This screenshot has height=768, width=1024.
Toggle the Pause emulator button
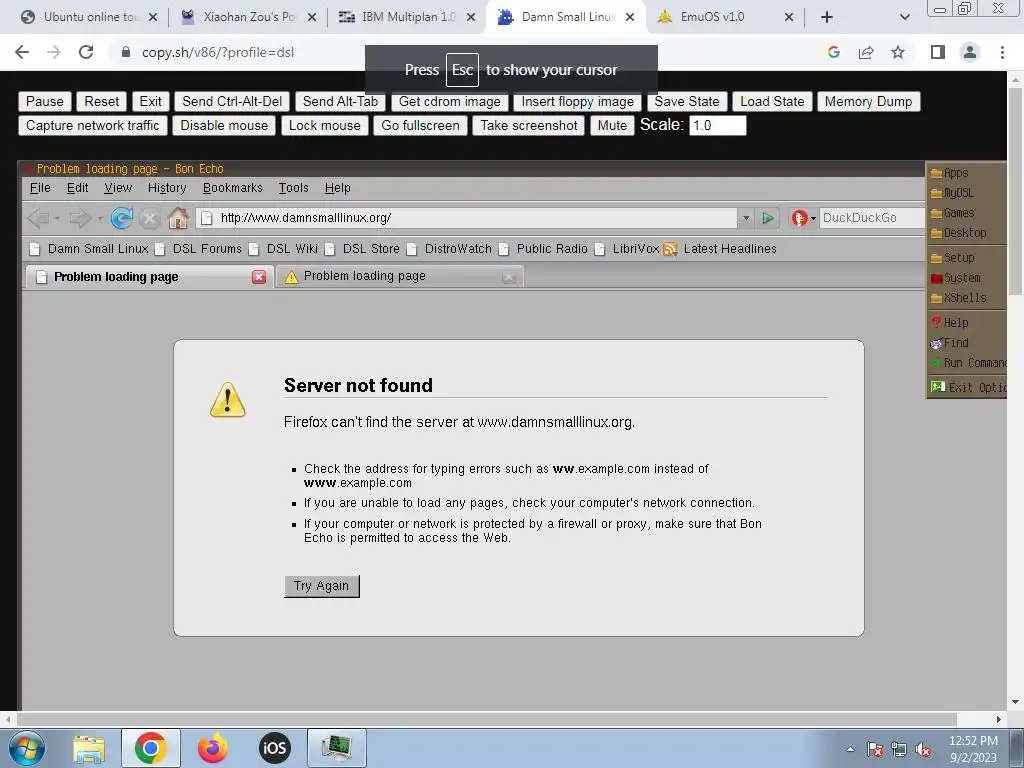[x=44, y=101]
